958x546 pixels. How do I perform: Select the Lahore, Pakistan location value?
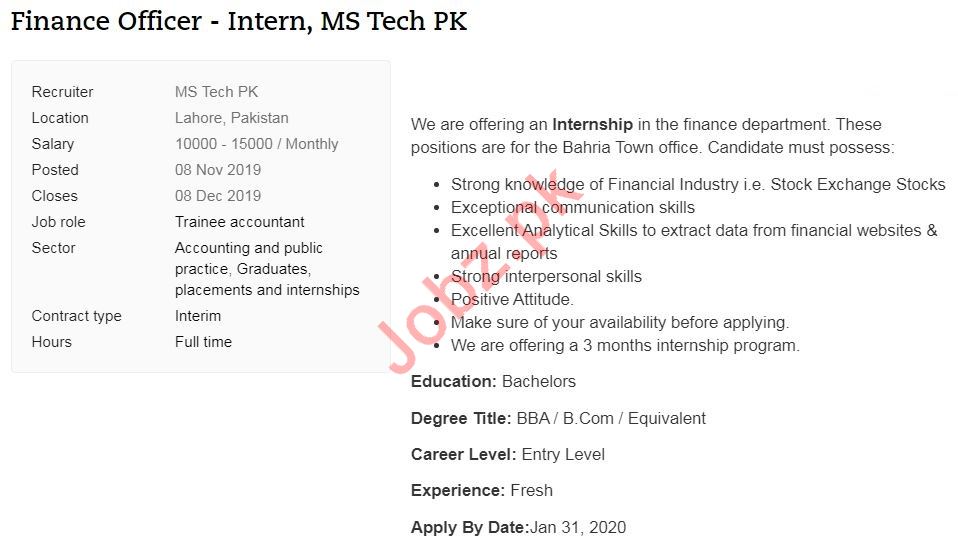231,118
